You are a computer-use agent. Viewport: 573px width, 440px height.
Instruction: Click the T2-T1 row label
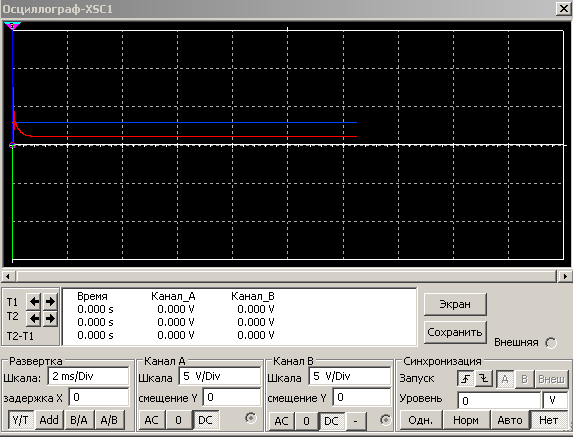[20, 336]
